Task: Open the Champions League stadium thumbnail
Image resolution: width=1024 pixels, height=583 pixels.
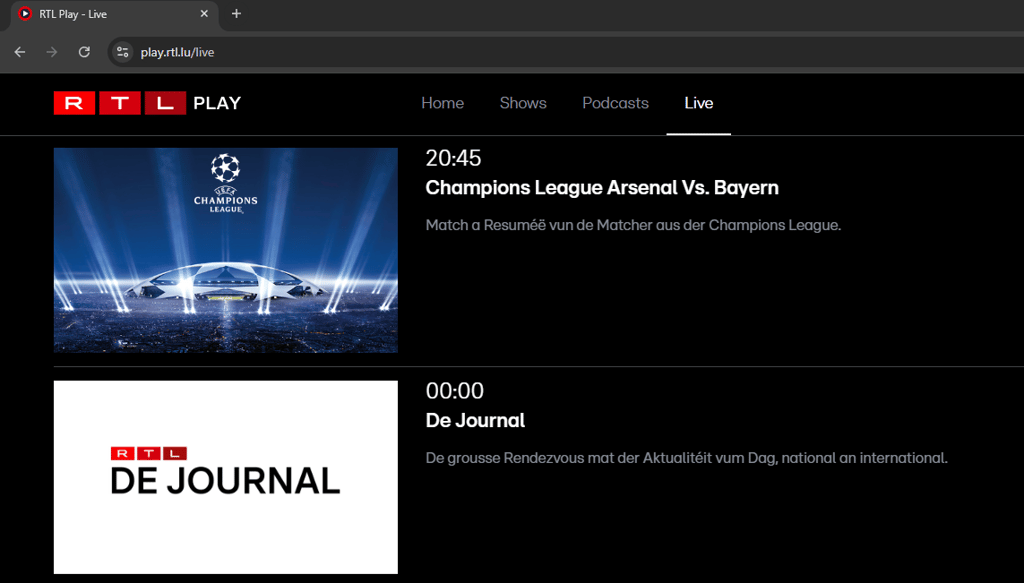Action: tap(225, 250)
